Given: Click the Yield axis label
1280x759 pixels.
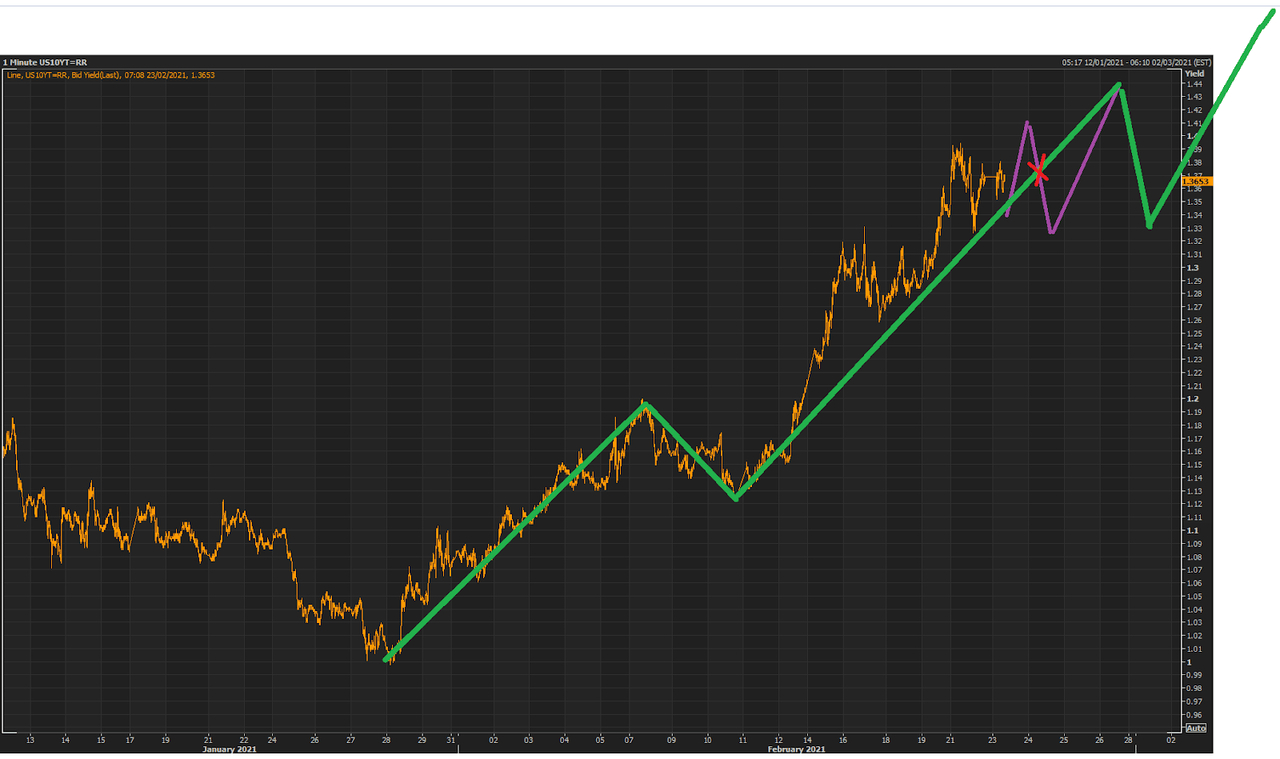Looking at the screenshot, I should (x=1194, y=74).
